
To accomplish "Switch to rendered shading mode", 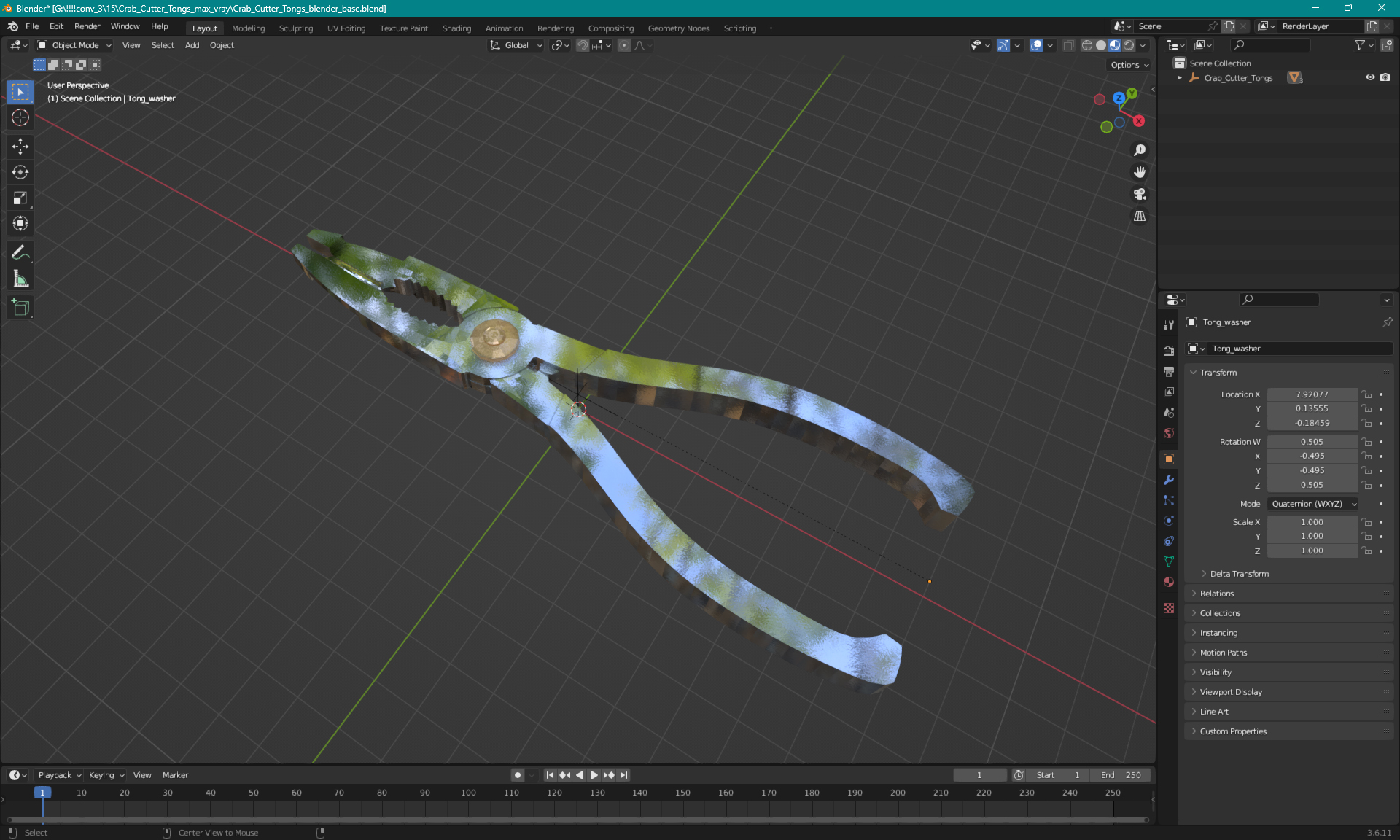I will [x=1129, y=45].
